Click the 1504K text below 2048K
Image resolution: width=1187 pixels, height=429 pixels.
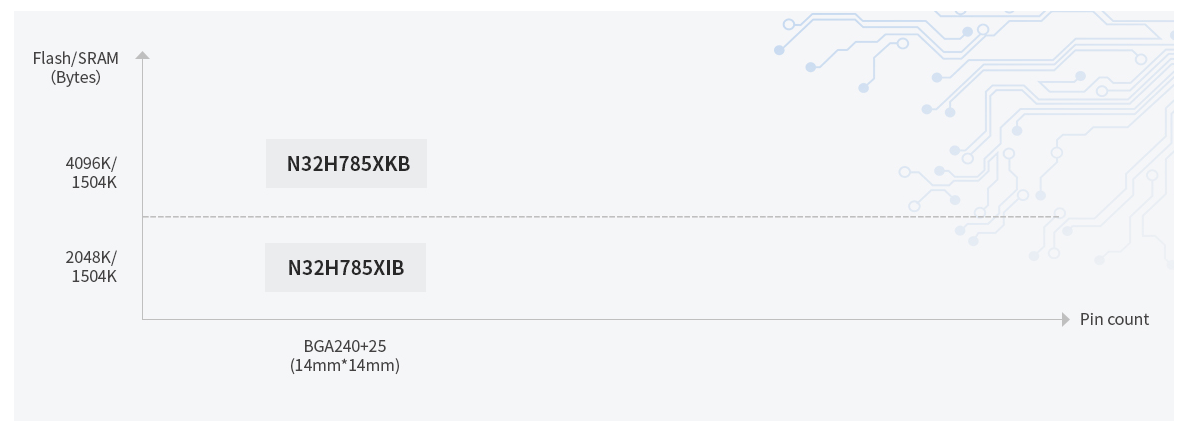click(93, 276)
